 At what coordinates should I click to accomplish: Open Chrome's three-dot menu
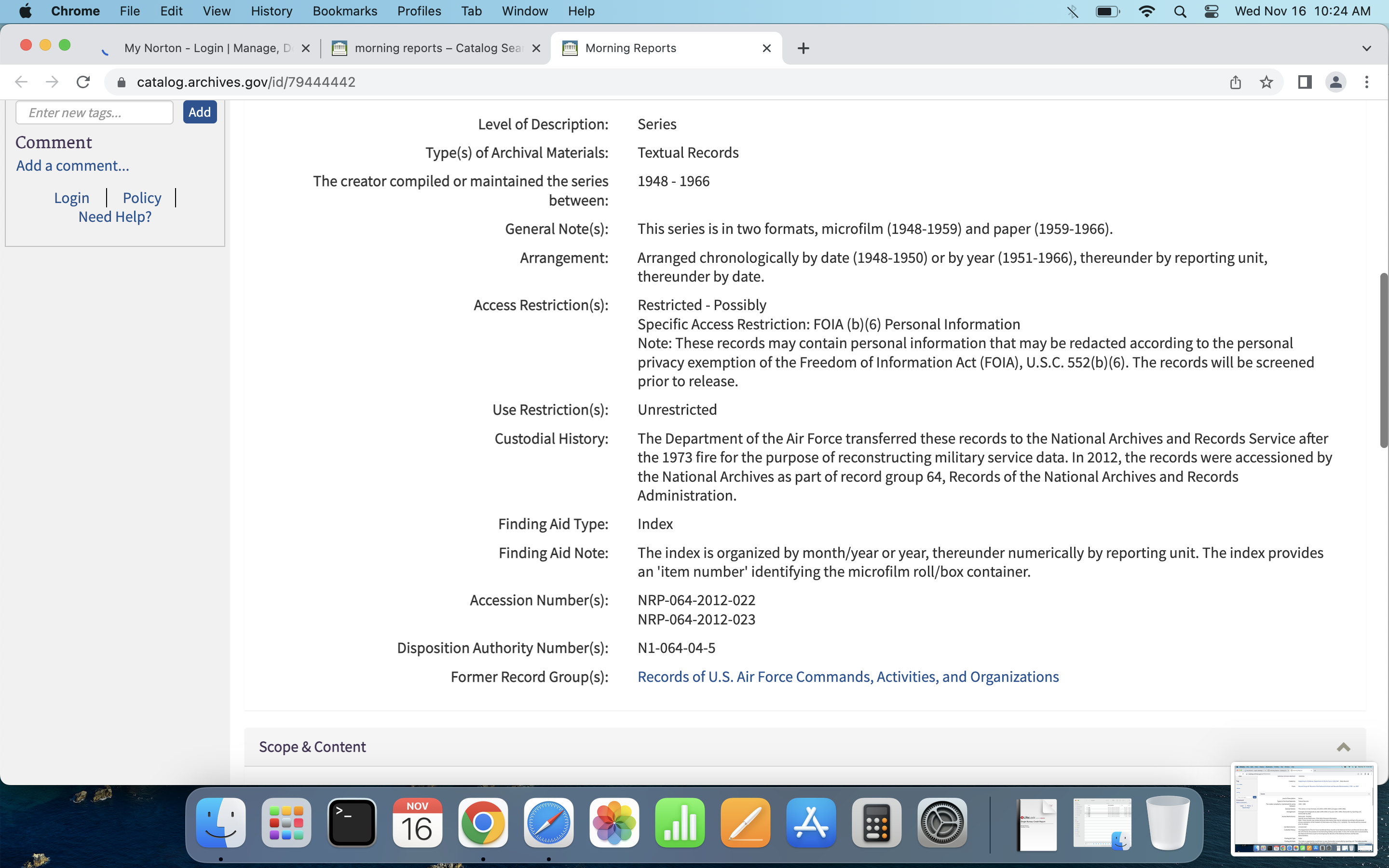point(1367,82)
